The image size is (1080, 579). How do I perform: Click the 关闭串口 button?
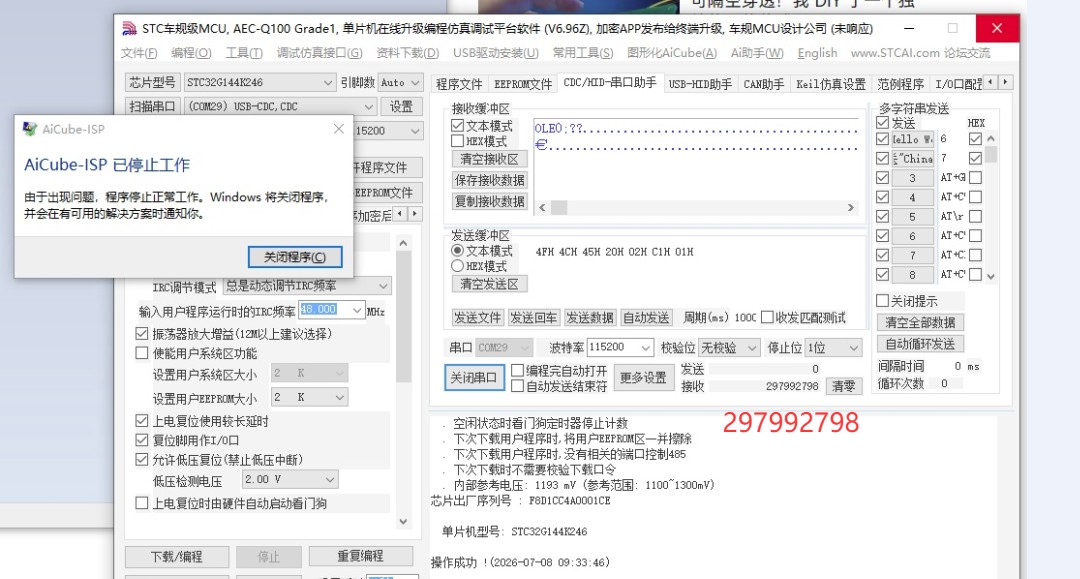coord(474,377)
